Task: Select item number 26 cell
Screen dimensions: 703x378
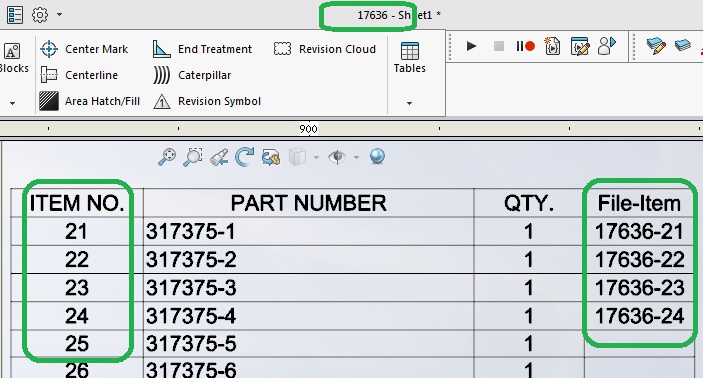Action: pos(77,369)
